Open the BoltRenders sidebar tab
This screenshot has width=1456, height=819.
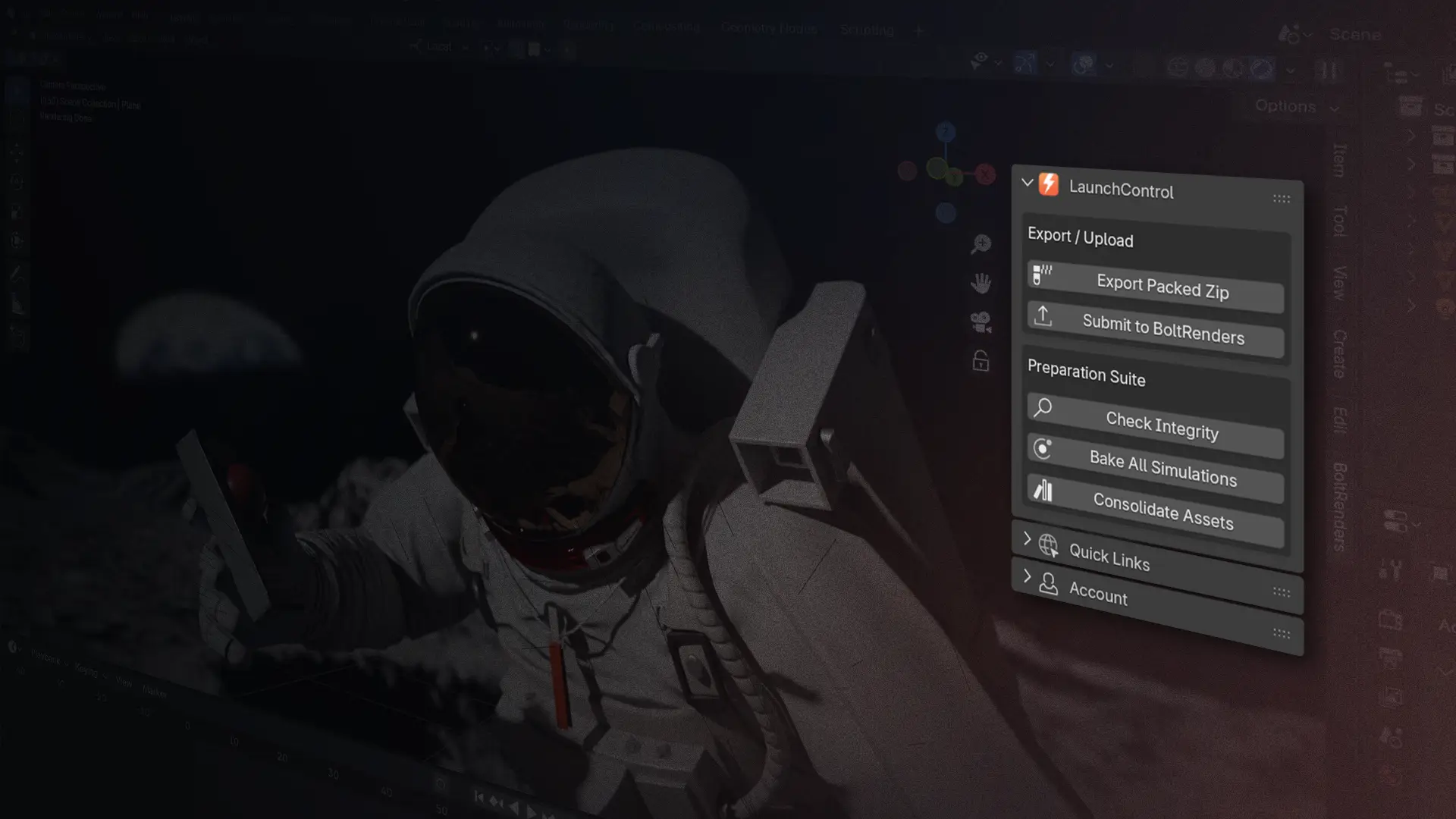[x=1340, y=507]
